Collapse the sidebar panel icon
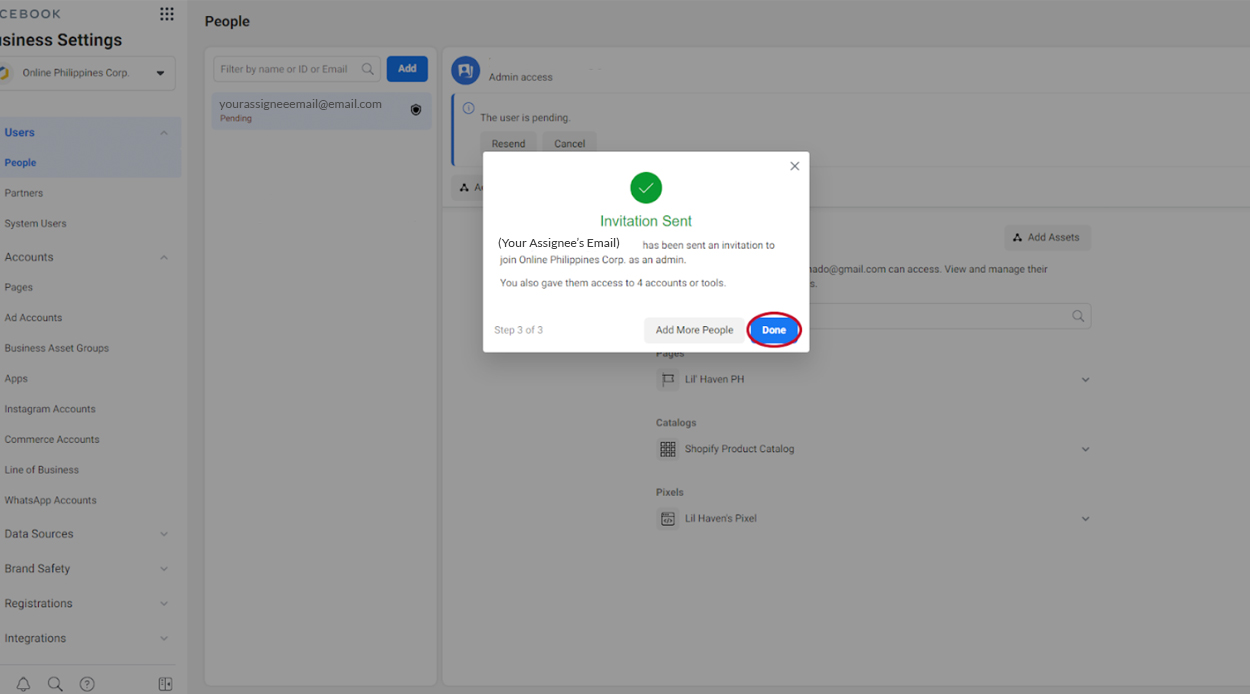 (166, 684)
